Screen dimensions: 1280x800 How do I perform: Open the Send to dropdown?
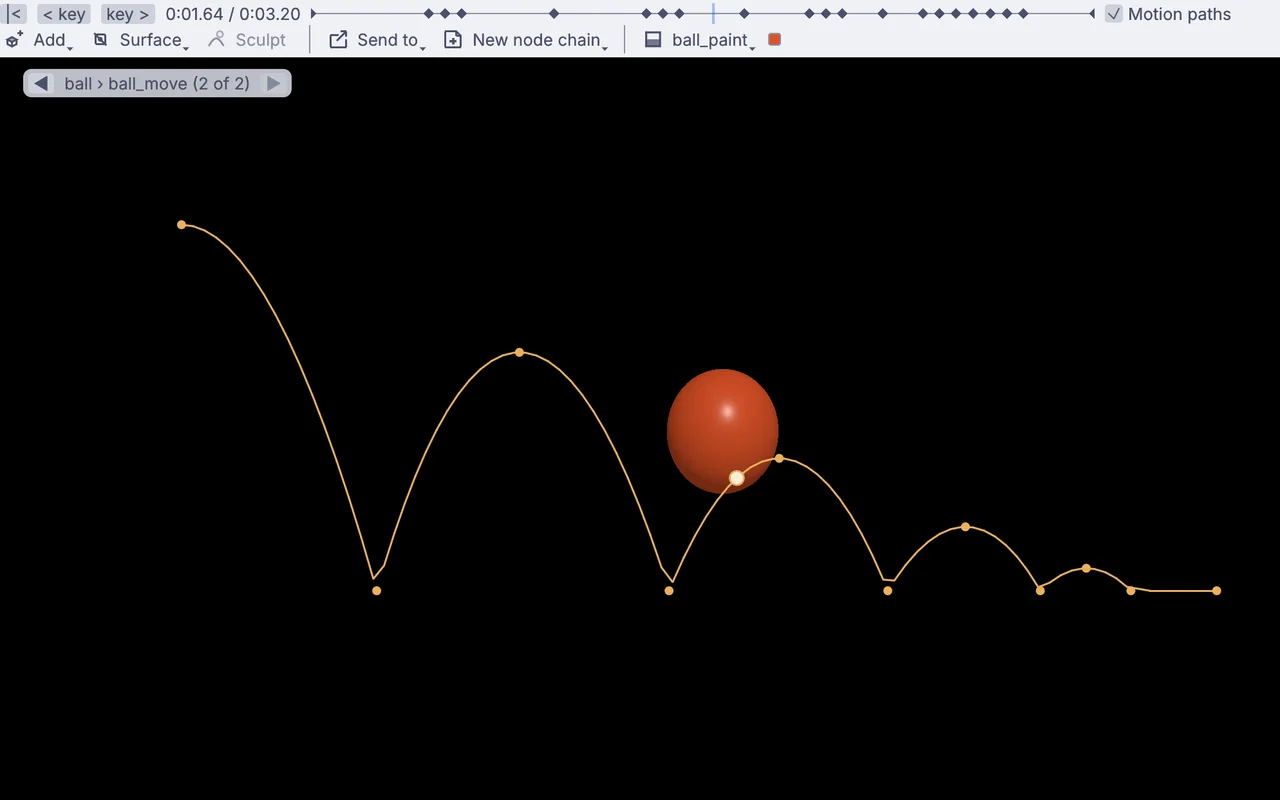tap(377, 40)
